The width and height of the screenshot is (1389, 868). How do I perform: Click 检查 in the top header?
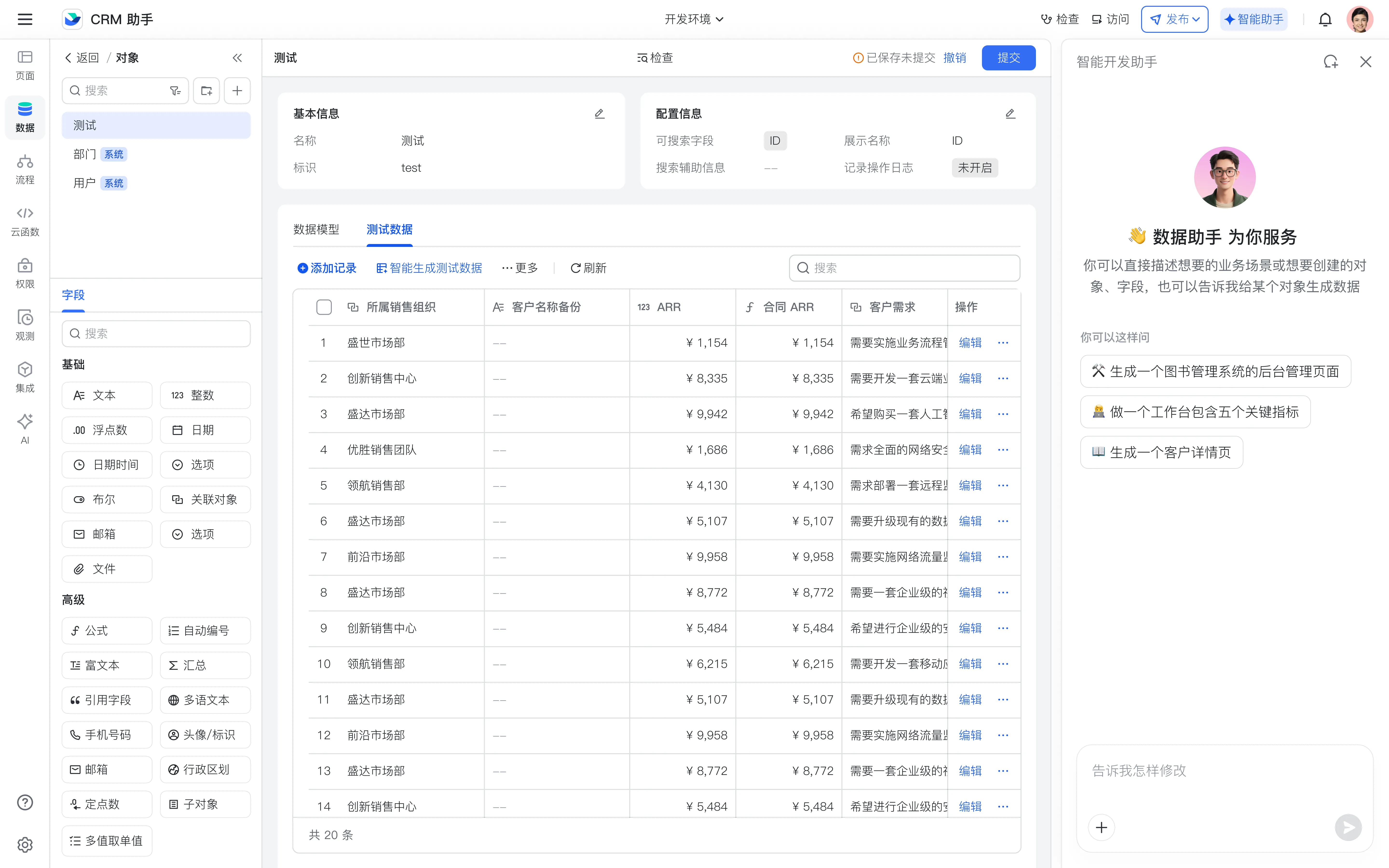coord(1060,20)
